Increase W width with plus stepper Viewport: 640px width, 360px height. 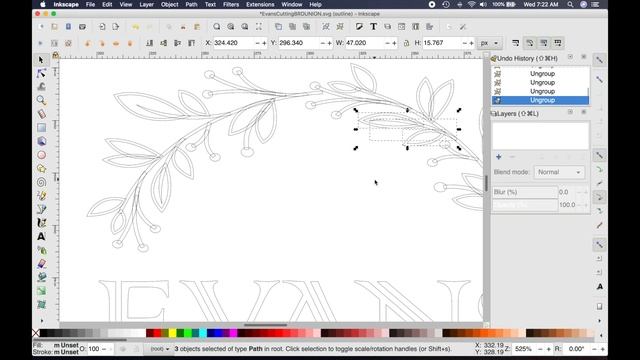pos(394,43)
